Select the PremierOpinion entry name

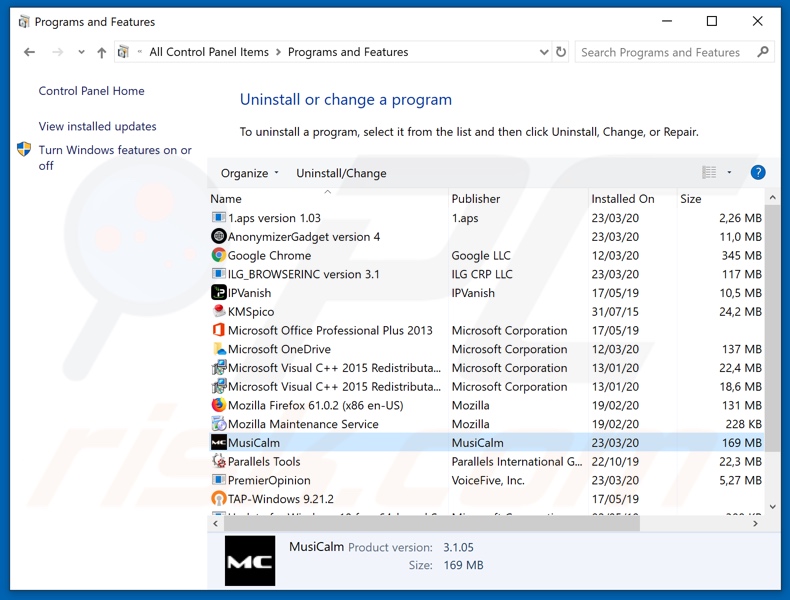(269, 480)
